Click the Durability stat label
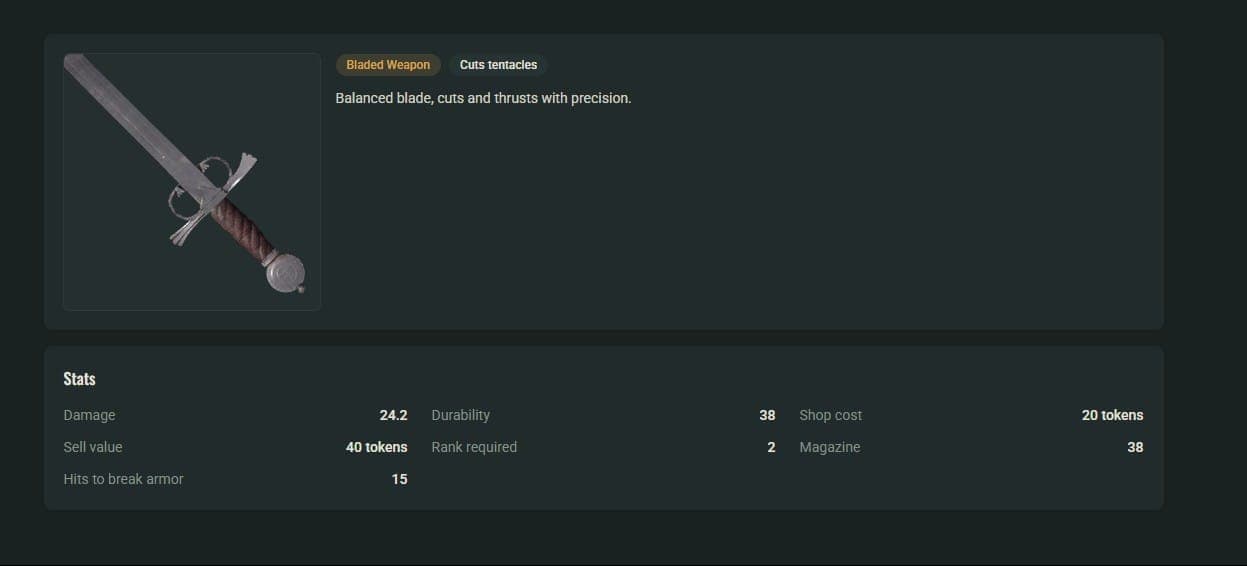1247x566 pixels. coord(460,415)
